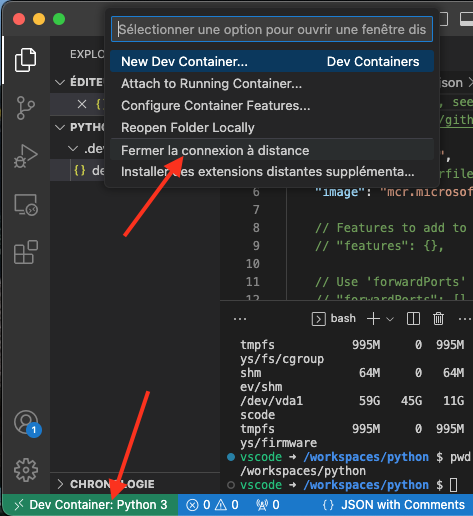Open terminal panel more actions on right
The width and height of the screenshot is (473, 516).
pyautogui.click(x=465, y=319)
